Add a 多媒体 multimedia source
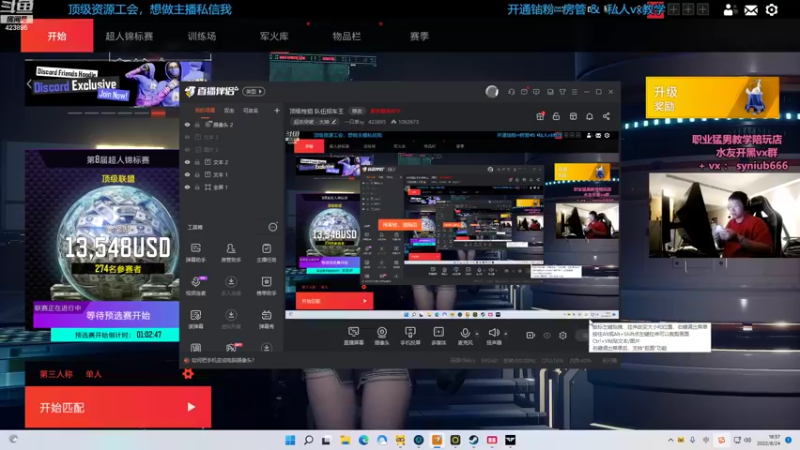The height and width of the screenshot is (450, 800). pyautogui.click(x=438, y=336)
